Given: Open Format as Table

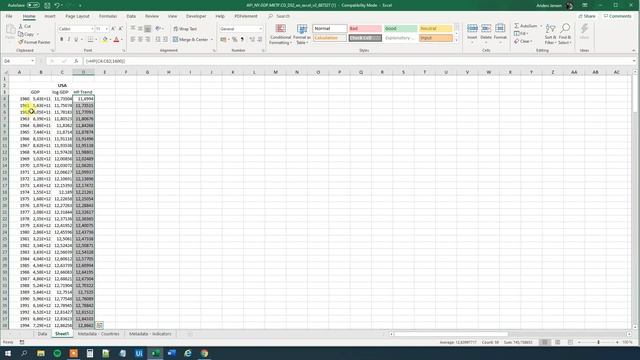Looking at the screenshot, I should tap(302, 34).
